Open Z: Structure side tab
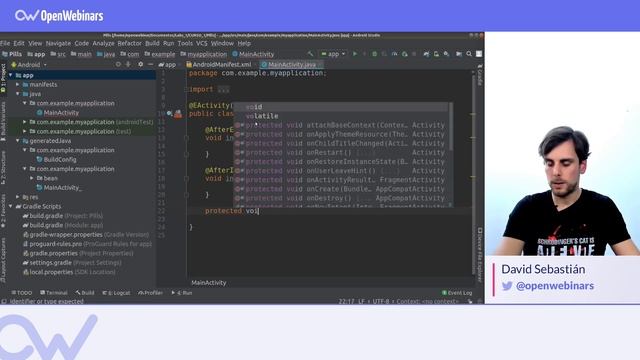This screenshot has height=360, width=640. [x=3, y=167]
